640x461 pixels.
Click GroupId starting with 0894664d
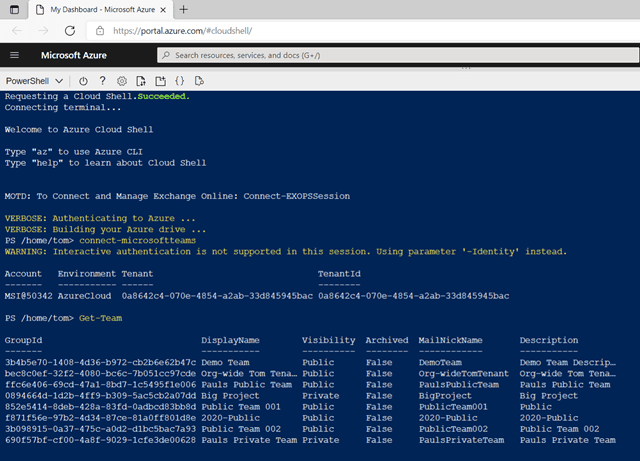click(x=100, y=396)
